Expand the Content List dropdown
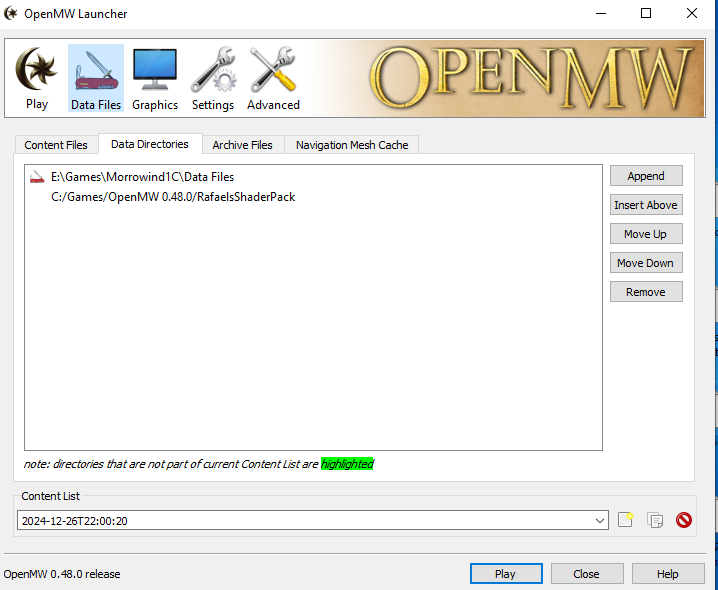This screenshot has width=718, height=590. (x=599, y=520)
